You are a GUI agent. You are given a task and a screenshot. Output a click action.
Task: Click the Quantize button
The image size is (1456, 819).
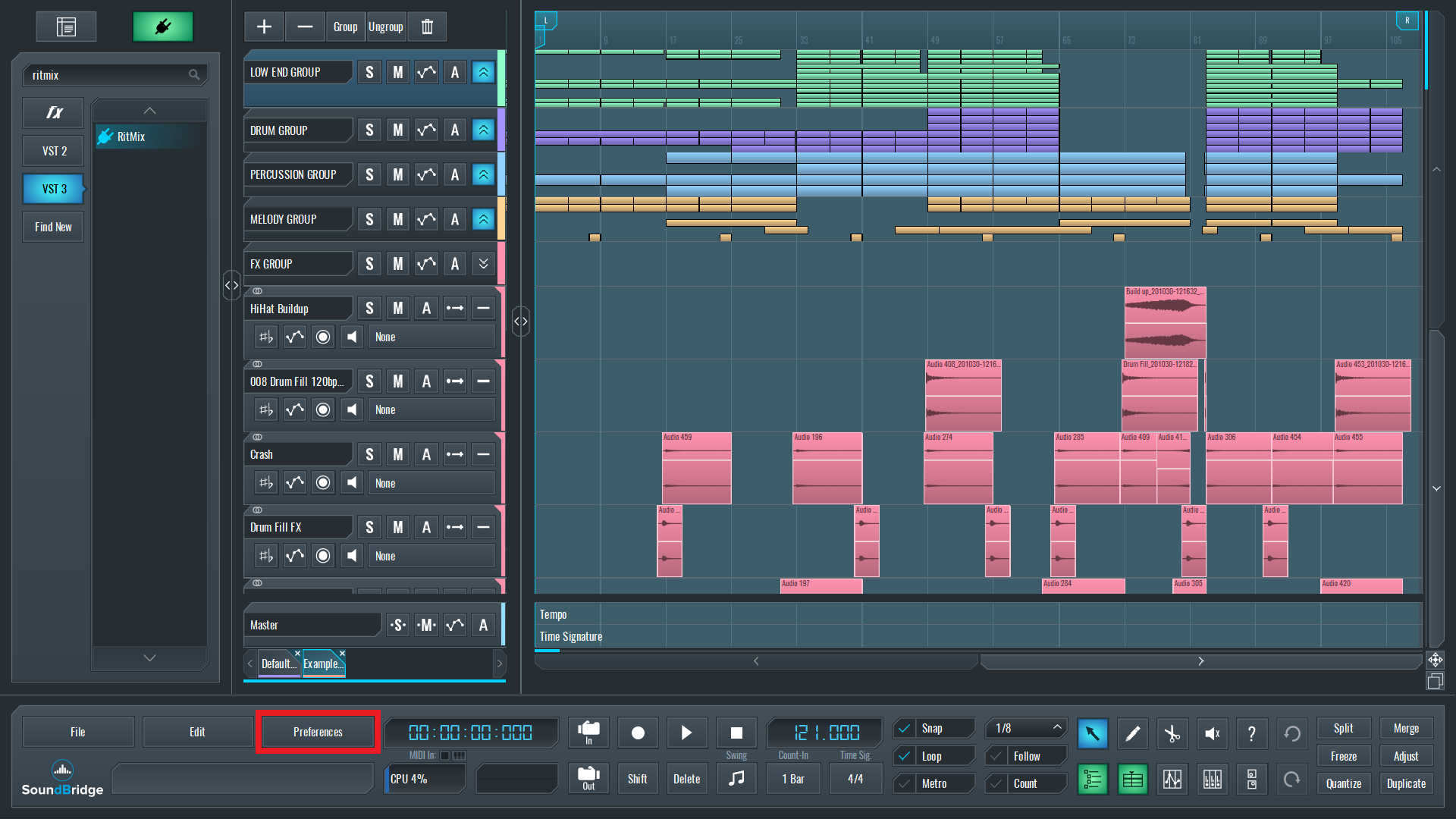click(1343, 783)
